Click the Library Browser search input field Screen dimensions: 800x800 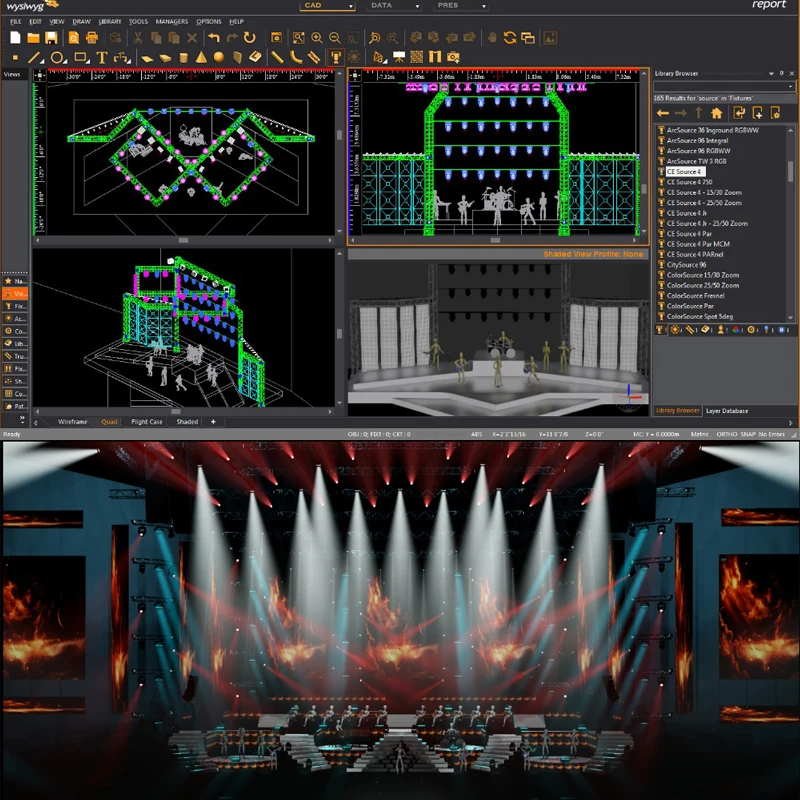tap(720, 87)
